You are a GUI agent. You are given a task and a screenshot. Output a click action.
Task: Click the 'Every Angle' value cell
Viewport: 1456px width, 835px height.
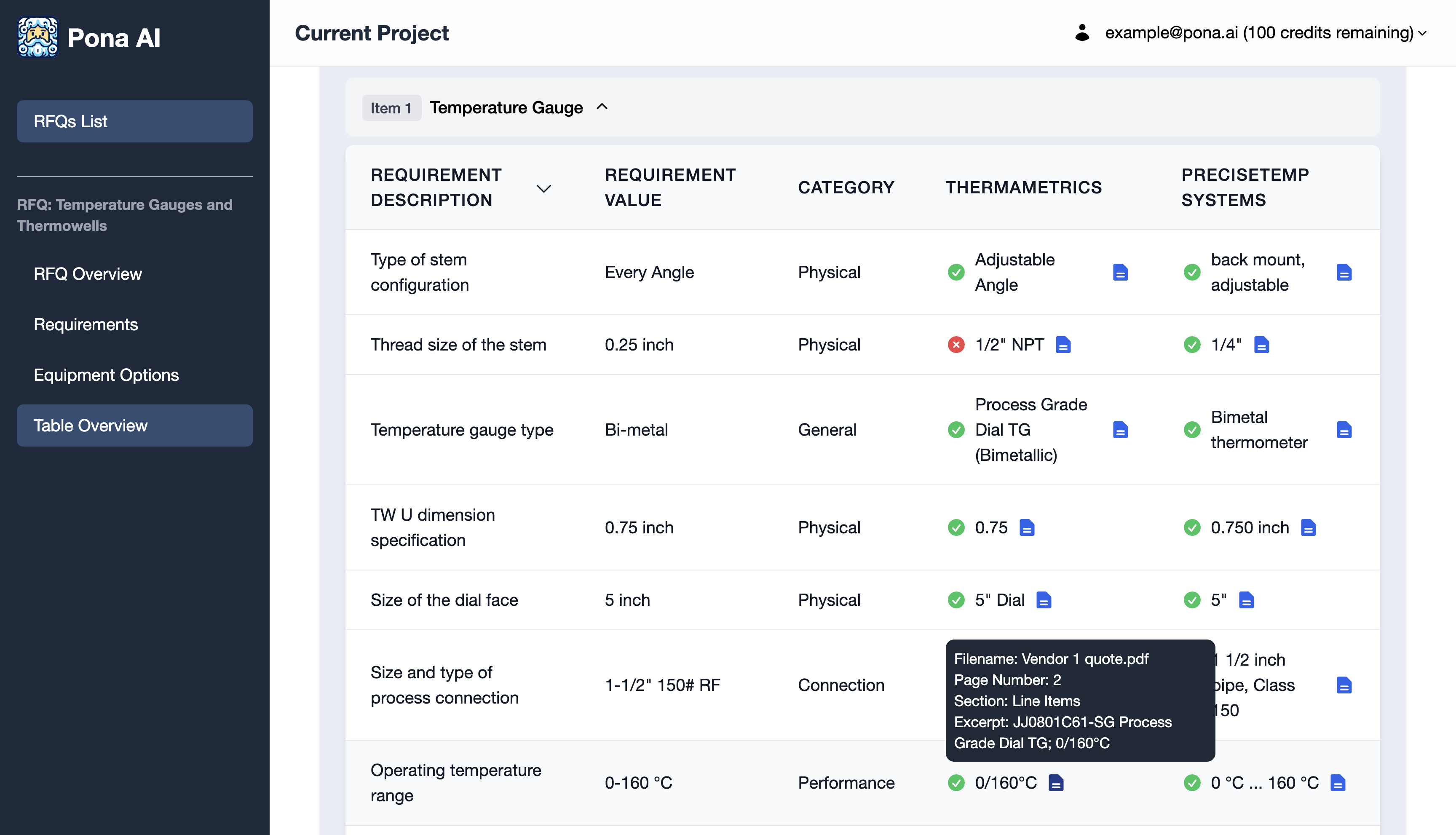649,273
